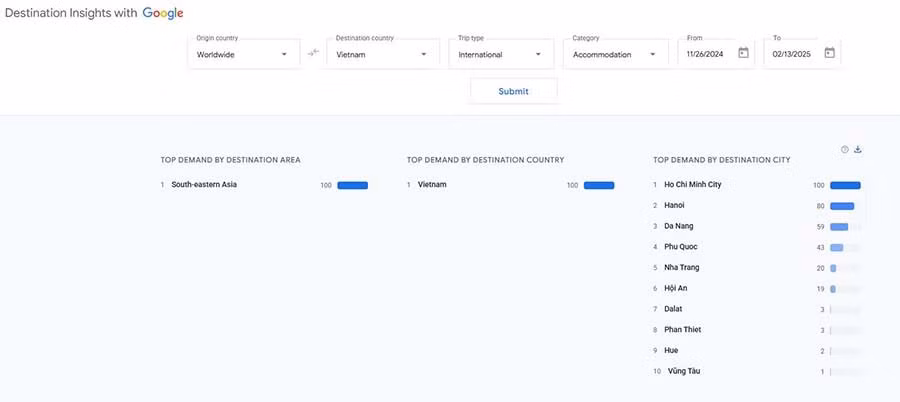900x402 pixels.
Task: Open the From date calendar picker
Action: pyautogui.click(x=743, y=53)
